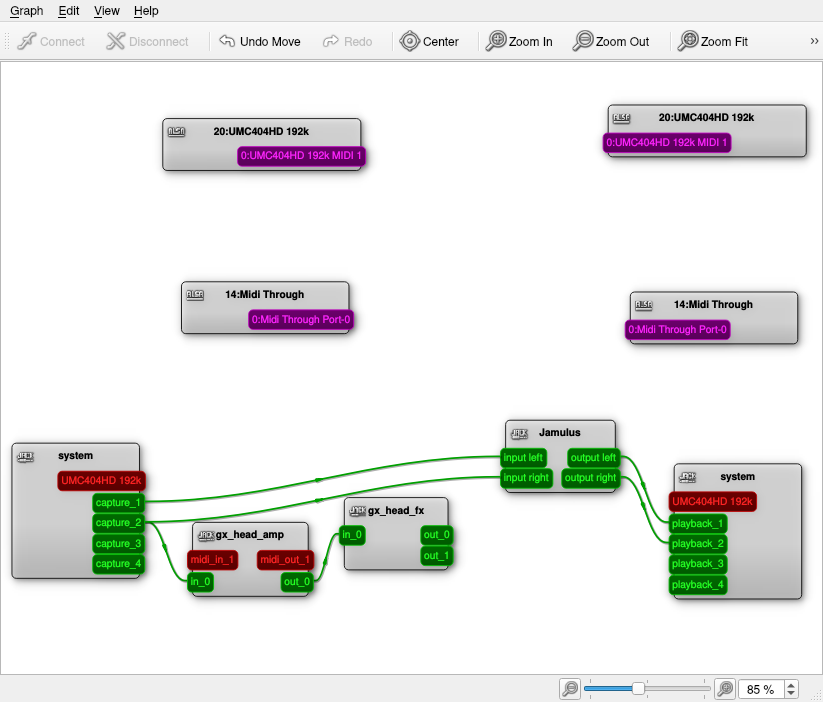Open the Help menu

(146, 11)
